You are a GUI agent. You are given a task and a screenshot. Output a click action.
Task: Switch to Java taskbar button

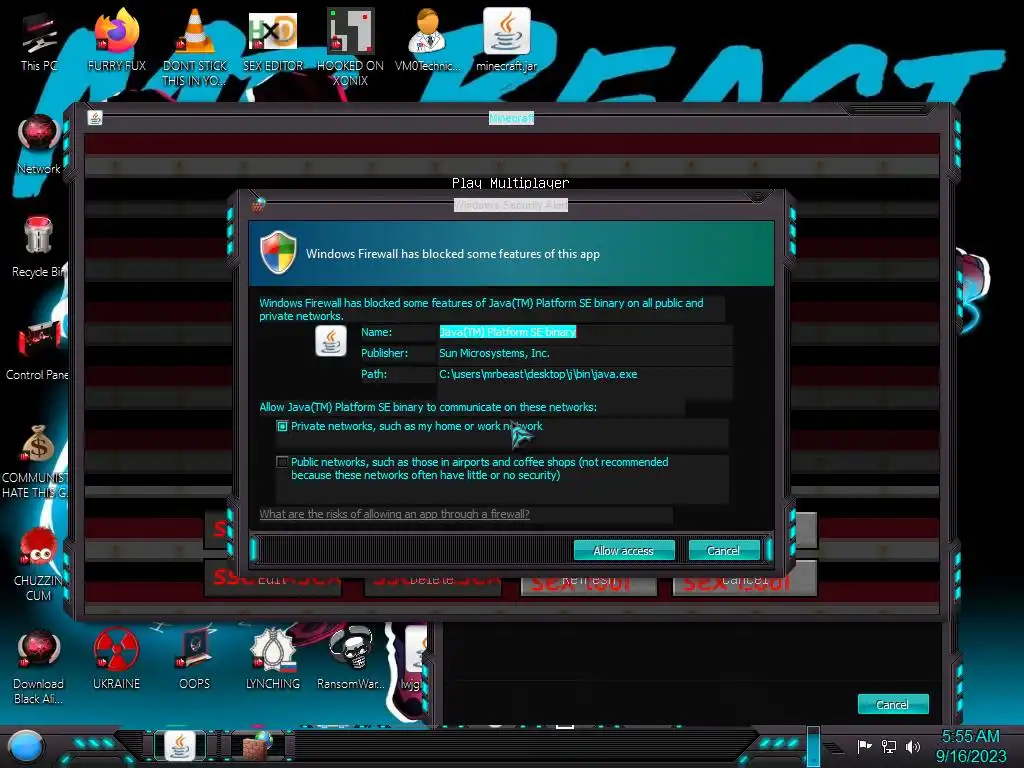[x=180, y=745]
